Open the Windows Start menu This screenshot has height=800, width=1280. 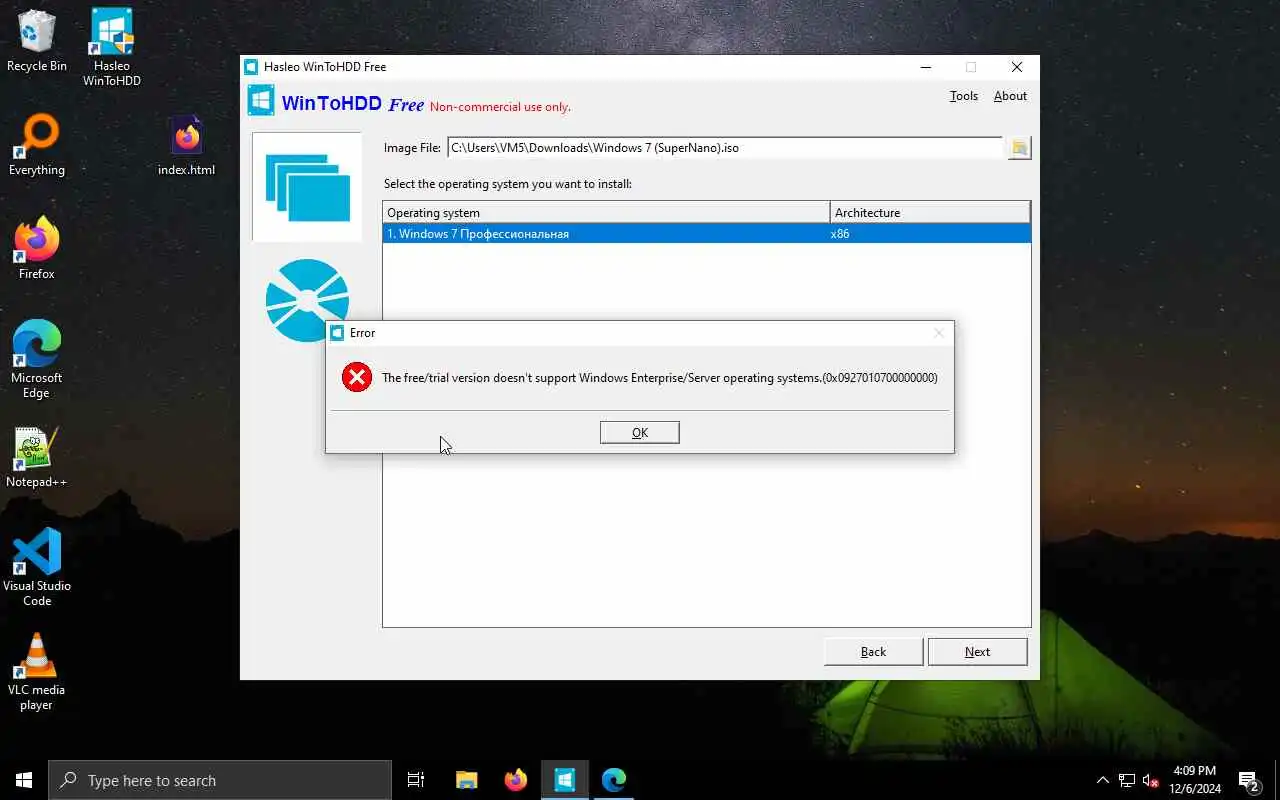click(24, 780)
